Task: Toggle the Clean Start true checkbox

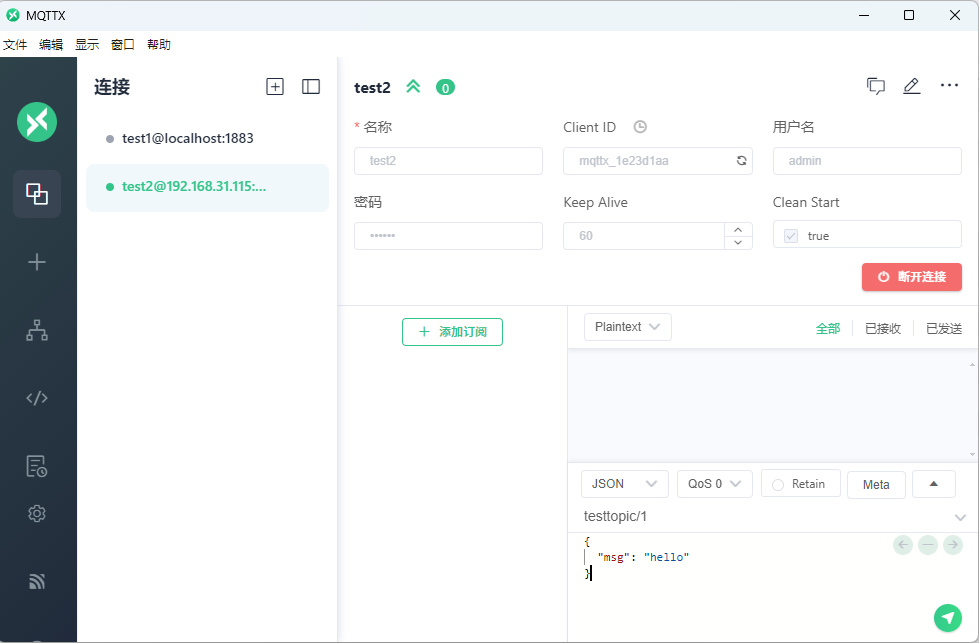Action: [x=791, y=236]
